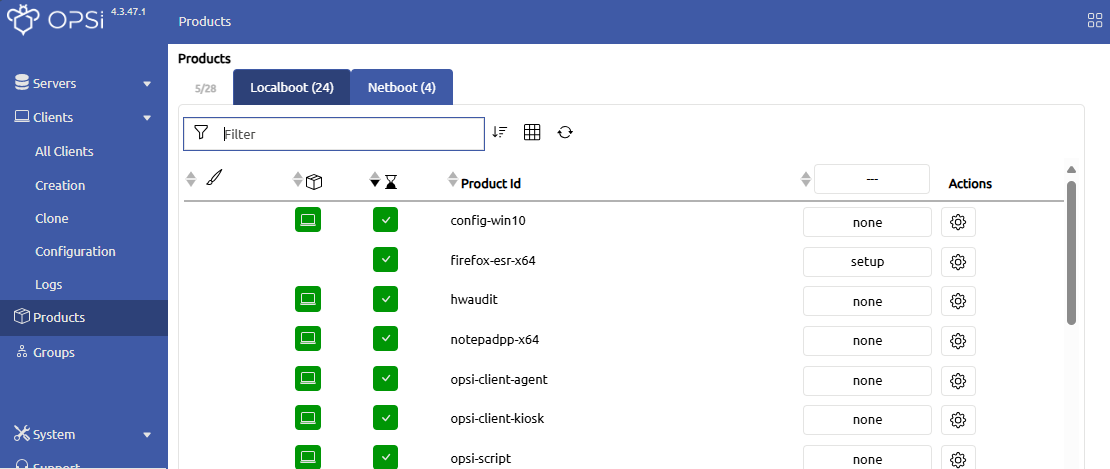Image resolution: width=1110 pixels, height=469 pixels.
Task: Open the settings gear for firefox-esr-x64
Action: pyautogui.click(x=958, y=262)
